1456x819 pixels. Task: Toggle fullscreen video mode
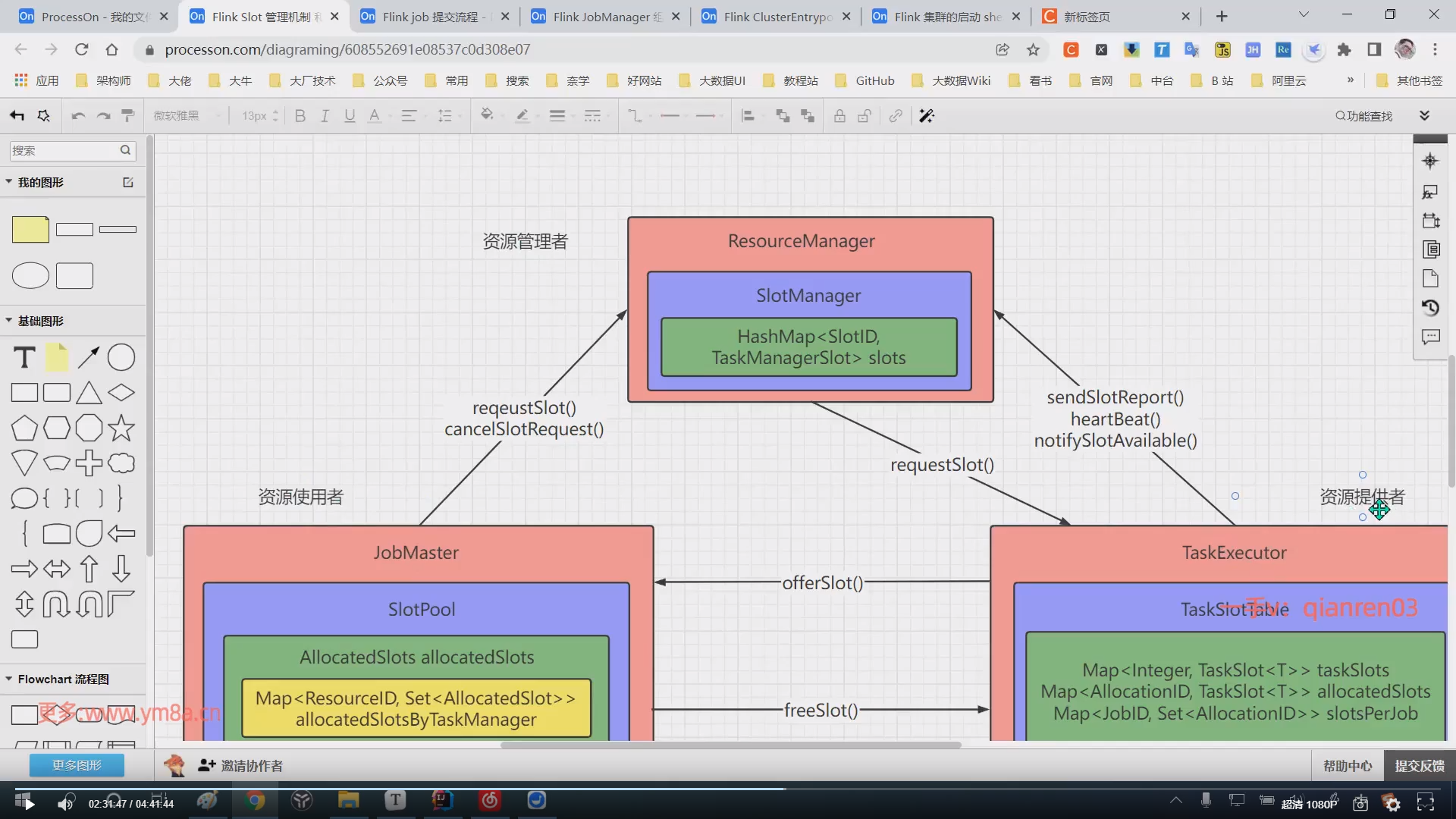point(1425,802)
